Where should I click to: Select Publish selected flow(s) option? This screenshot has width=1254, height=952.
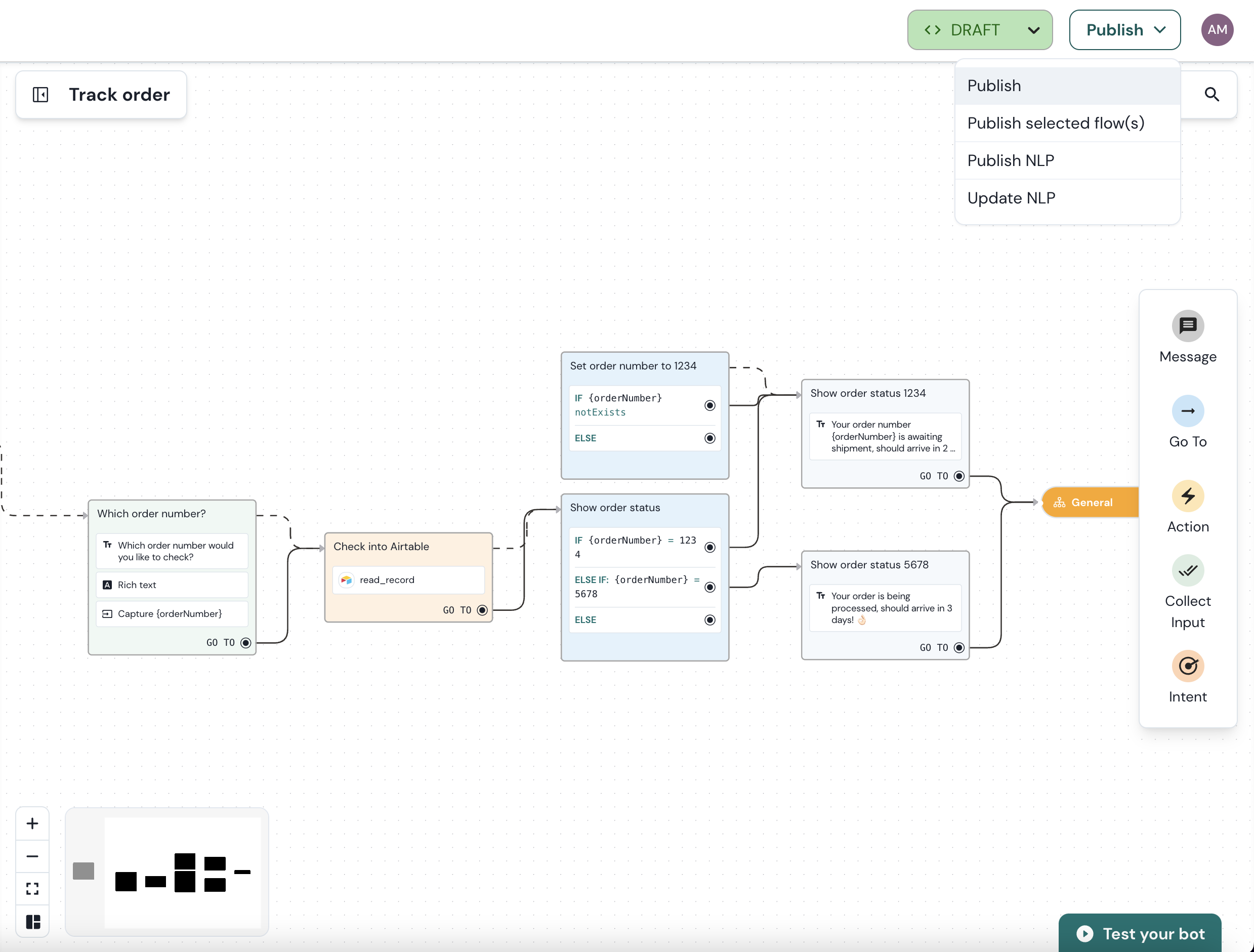[1055, 123]
